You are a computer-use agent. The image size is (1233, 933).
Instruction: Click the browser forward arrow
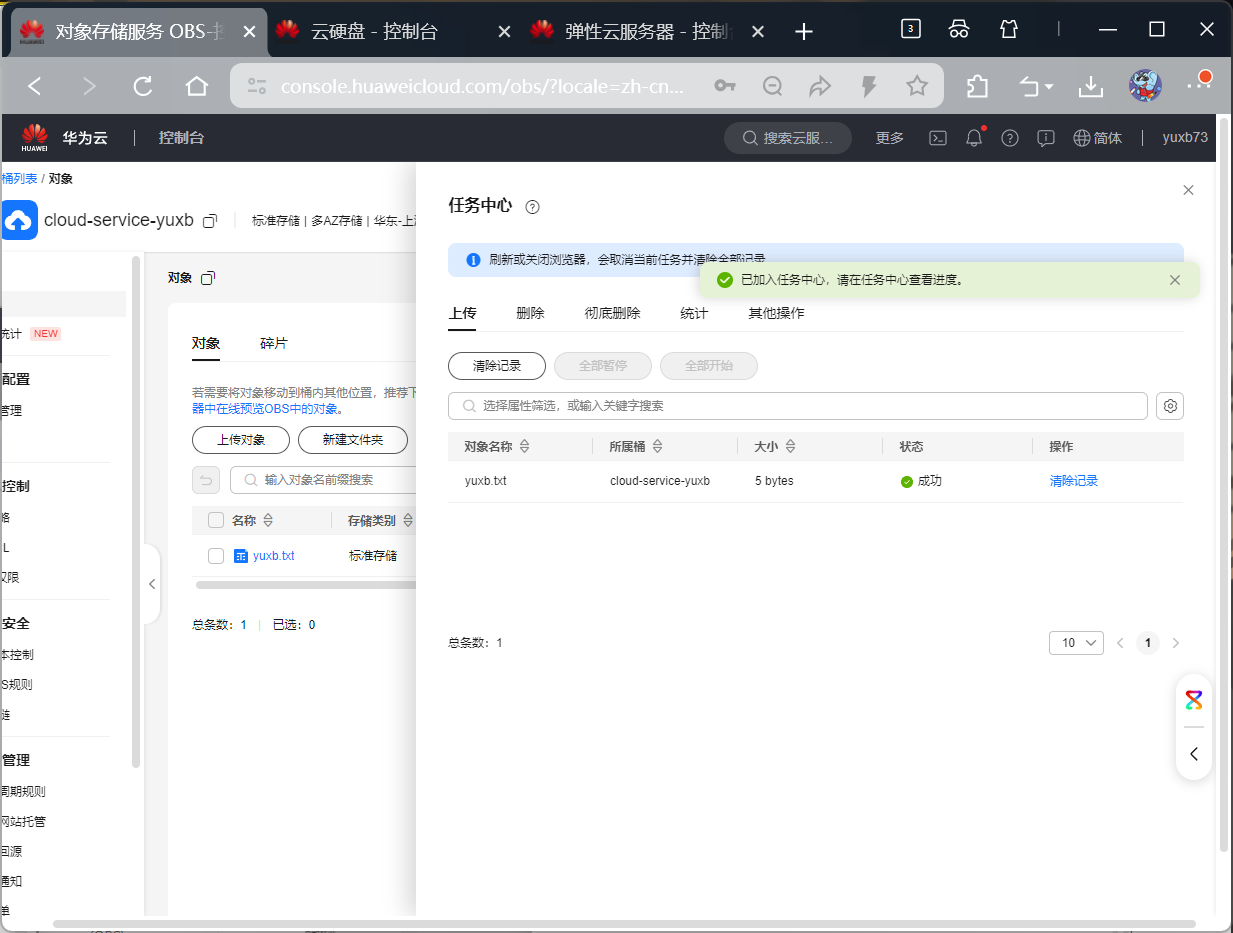pyautogui.click(x=89, y=87)
